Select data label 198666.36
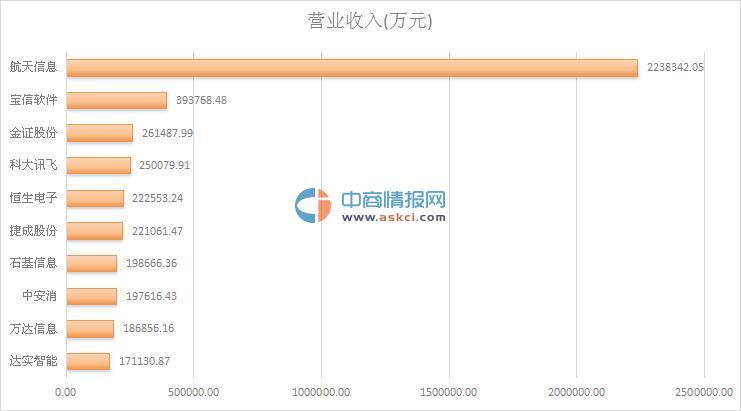 (151, 263)
